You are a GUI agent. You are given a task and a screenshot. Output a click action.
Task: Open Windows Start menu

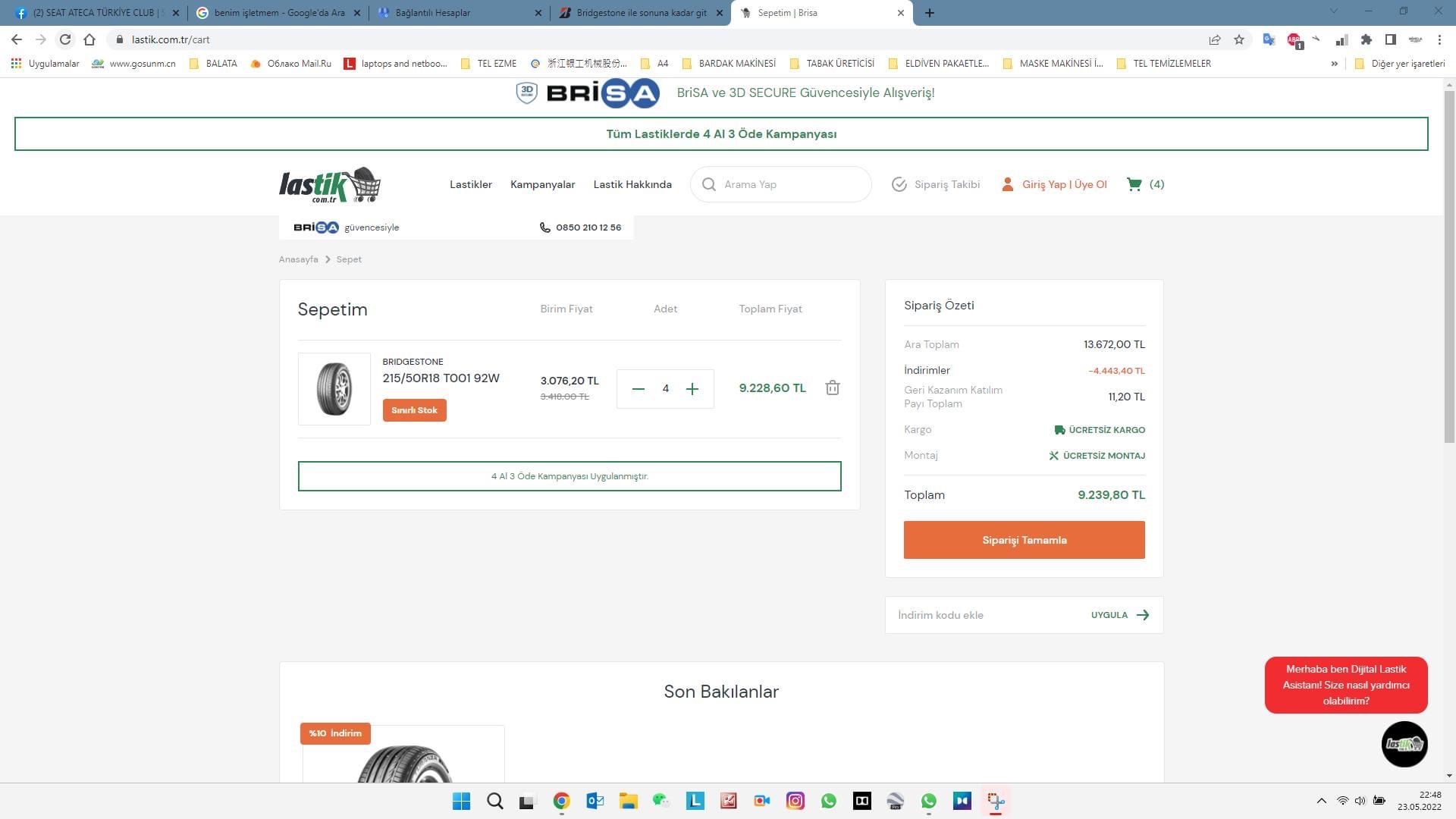[461, 801]
